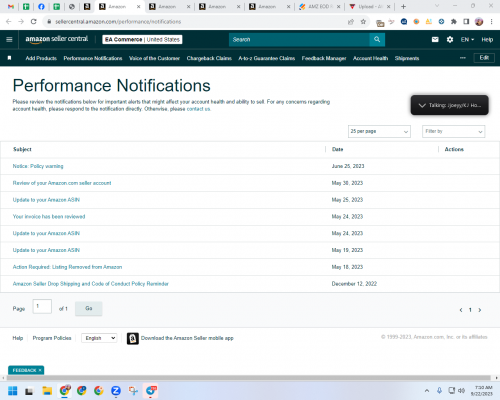Expand the EN language selector
This screenshot has width=500, height=400.
467,40
